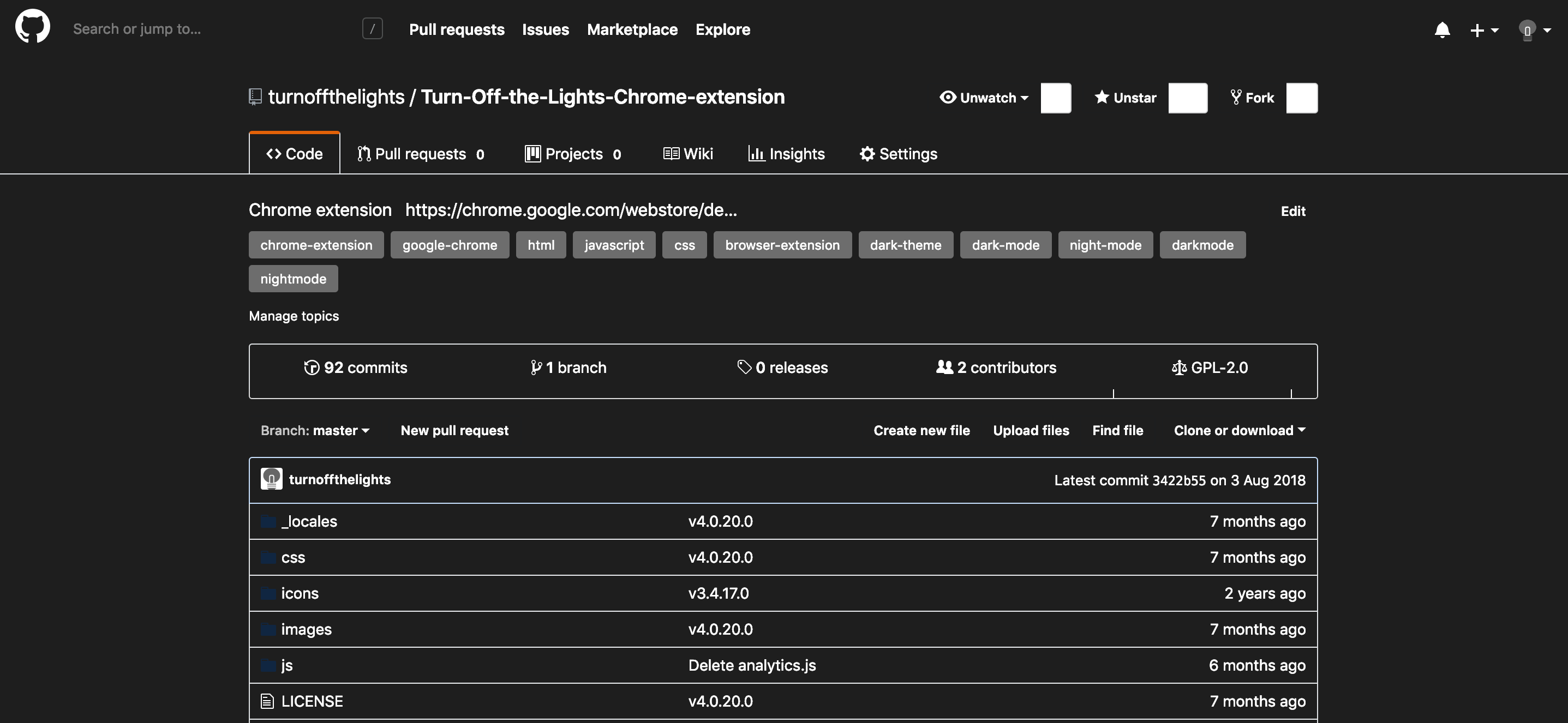The width and height of the screenshot is (1568, 723).
Task: Open the Delete analytics.js commit message
Action: click(752, 665)
